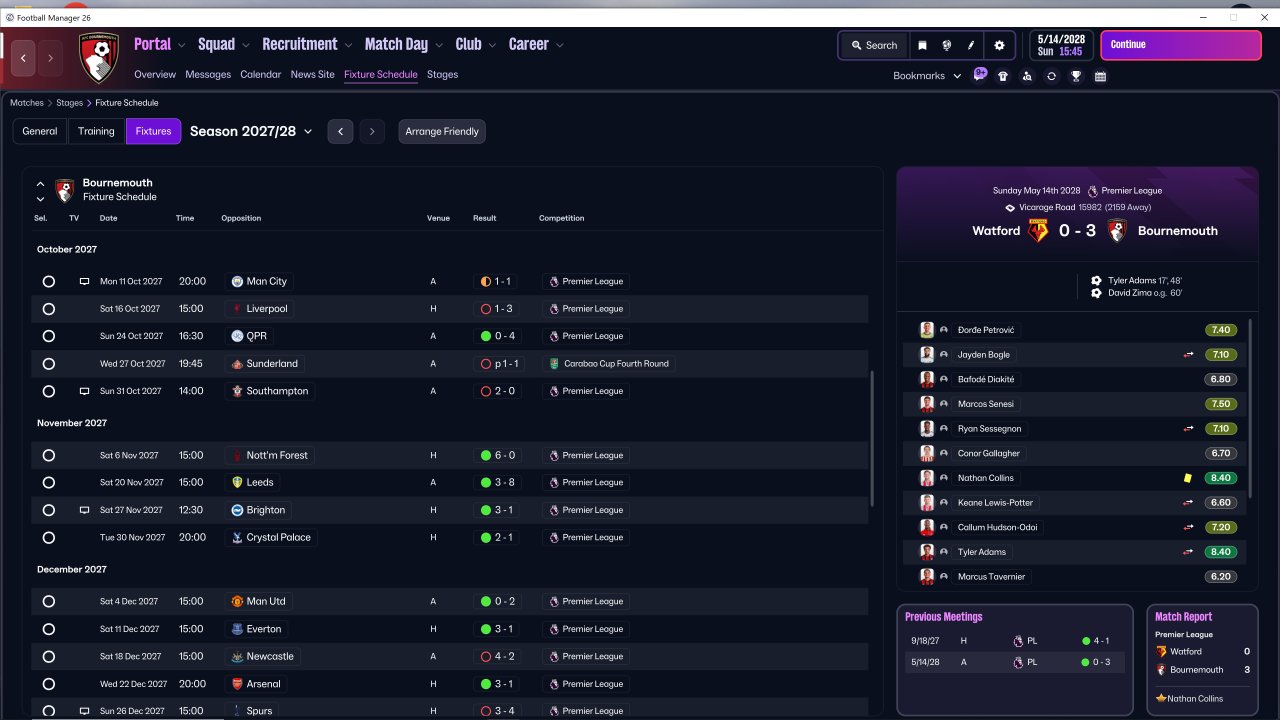Select the Leeds fixture radio button

pyautogui.click(x=48, y=482)
